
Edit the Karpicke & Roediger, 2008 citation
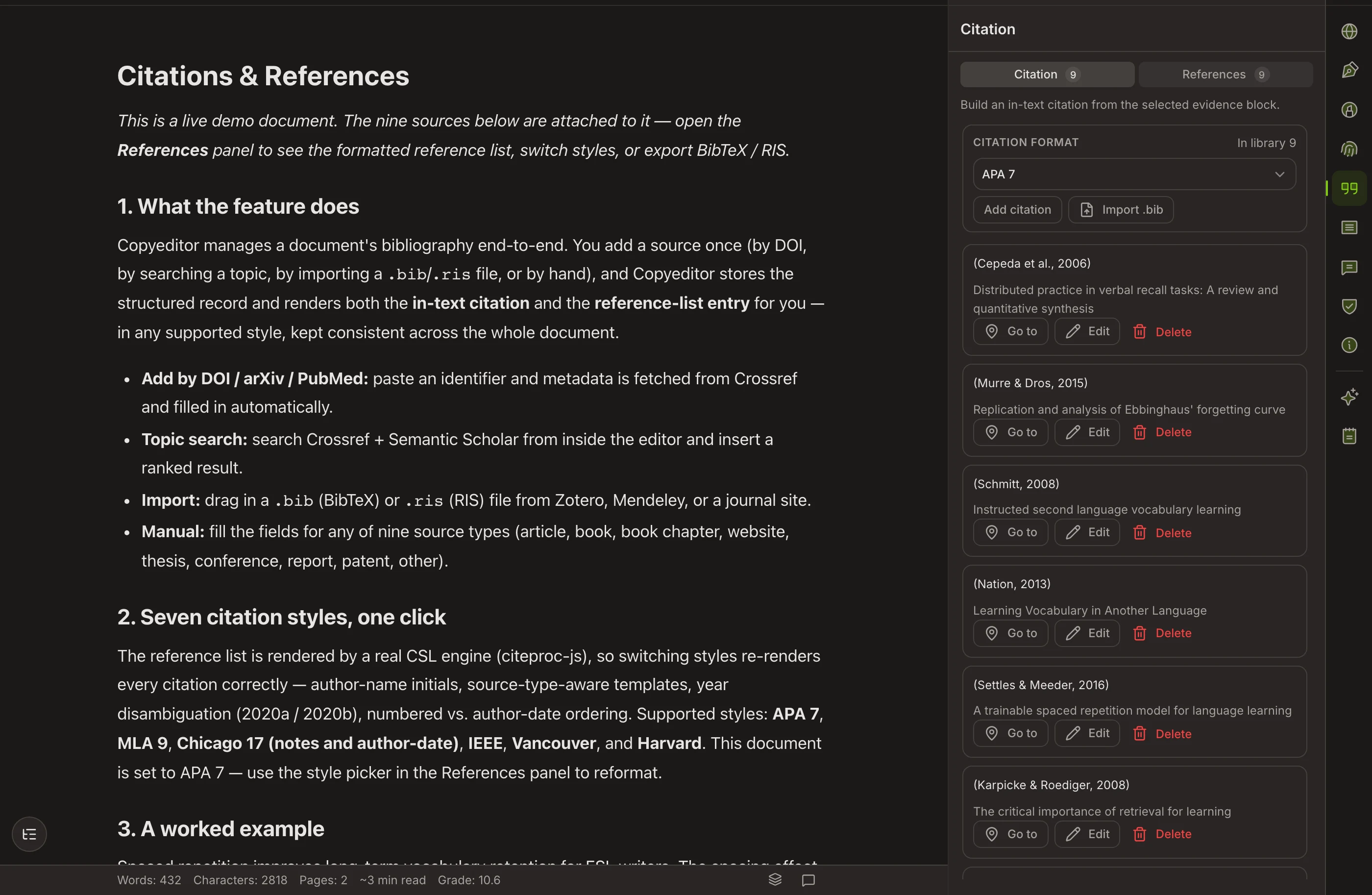1087,834
